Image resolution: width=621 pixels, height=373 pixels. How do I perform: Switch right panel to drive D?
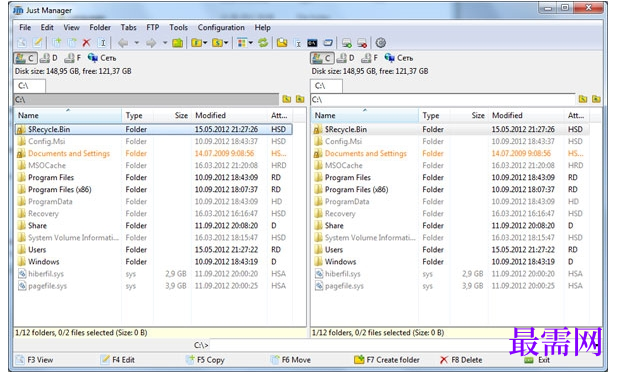(x=346, y=58)
